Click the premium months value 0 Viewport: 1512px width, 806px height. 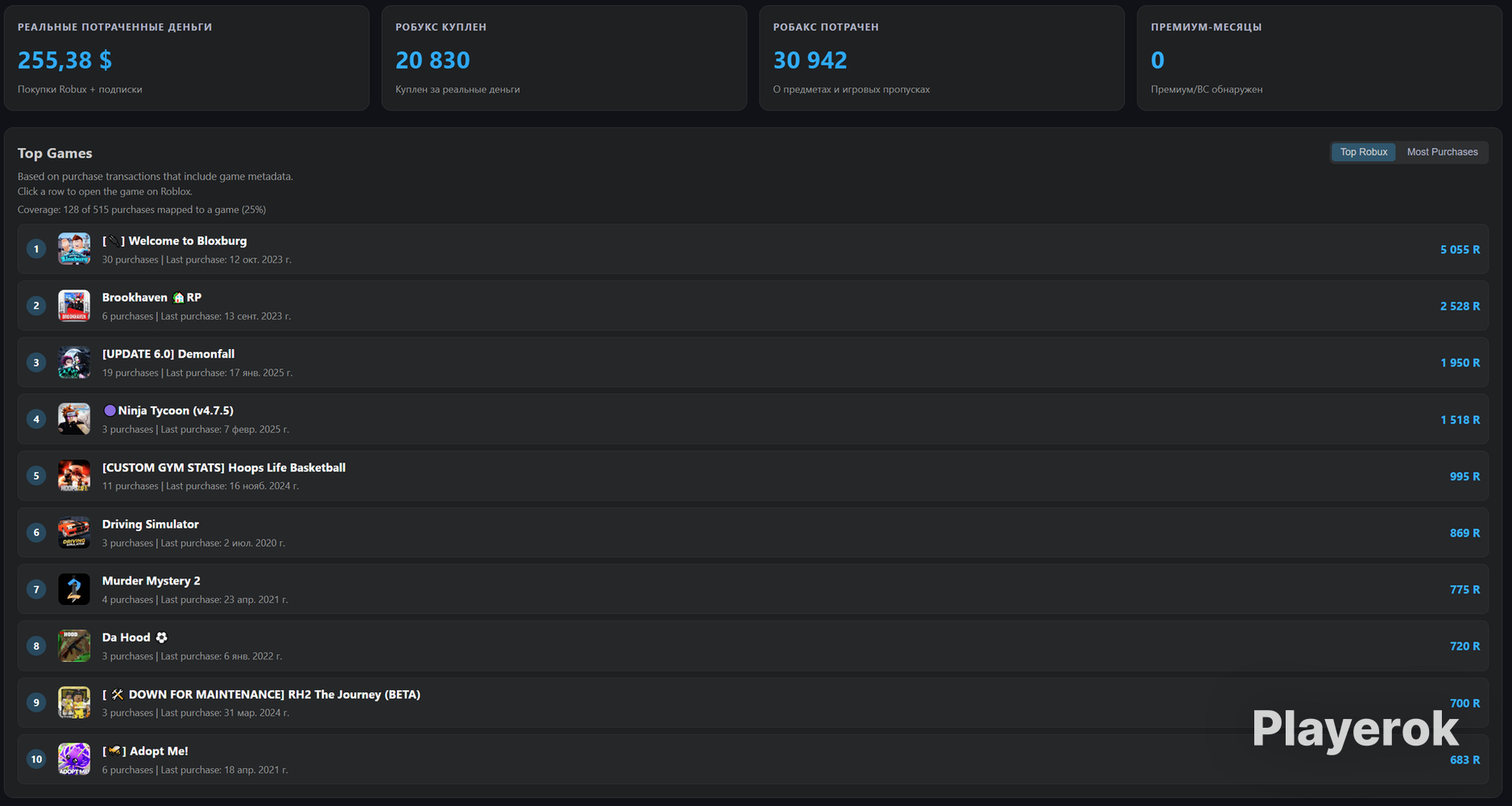[1158, 60]
